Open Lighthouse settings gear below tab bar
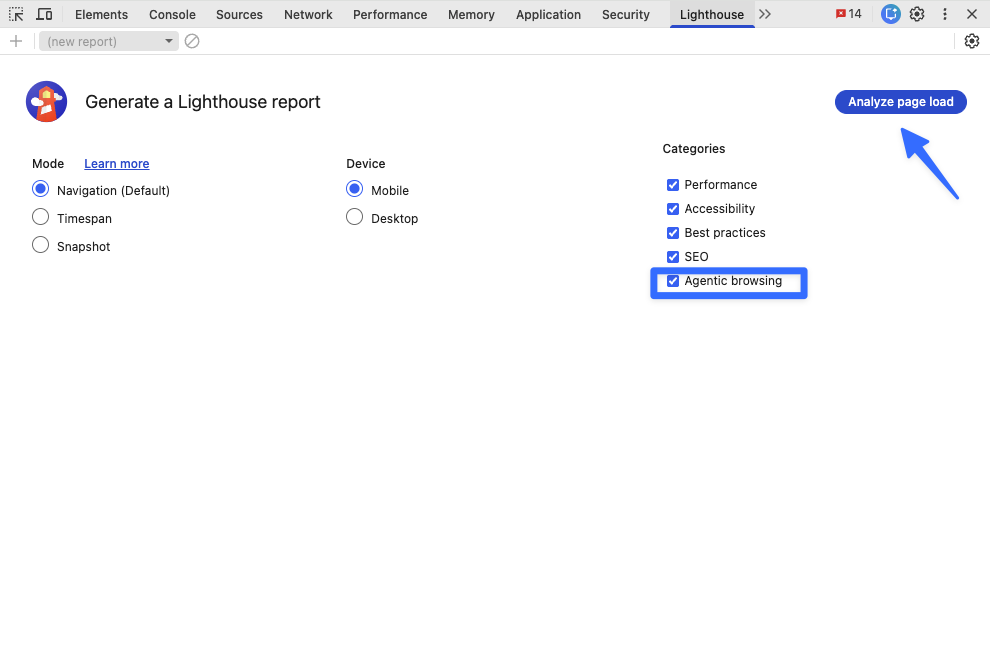This screenshot has height=649, width=990. [972, 41]
